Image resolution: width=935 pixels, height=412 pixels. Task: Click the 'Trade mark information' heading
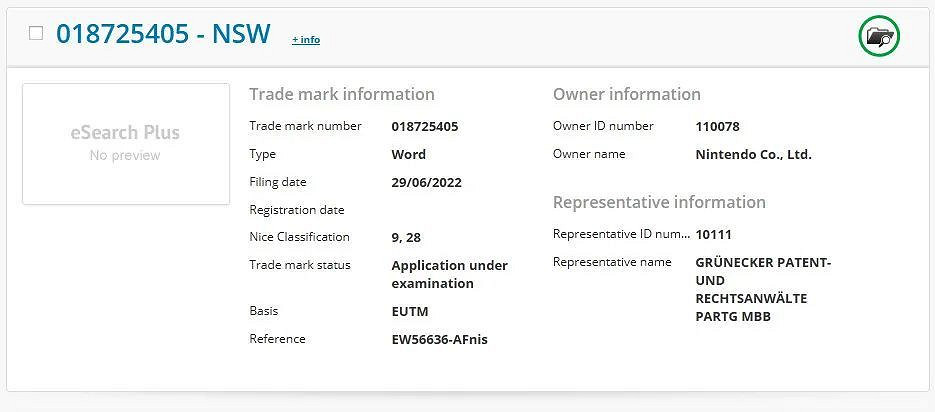[342, 94]
